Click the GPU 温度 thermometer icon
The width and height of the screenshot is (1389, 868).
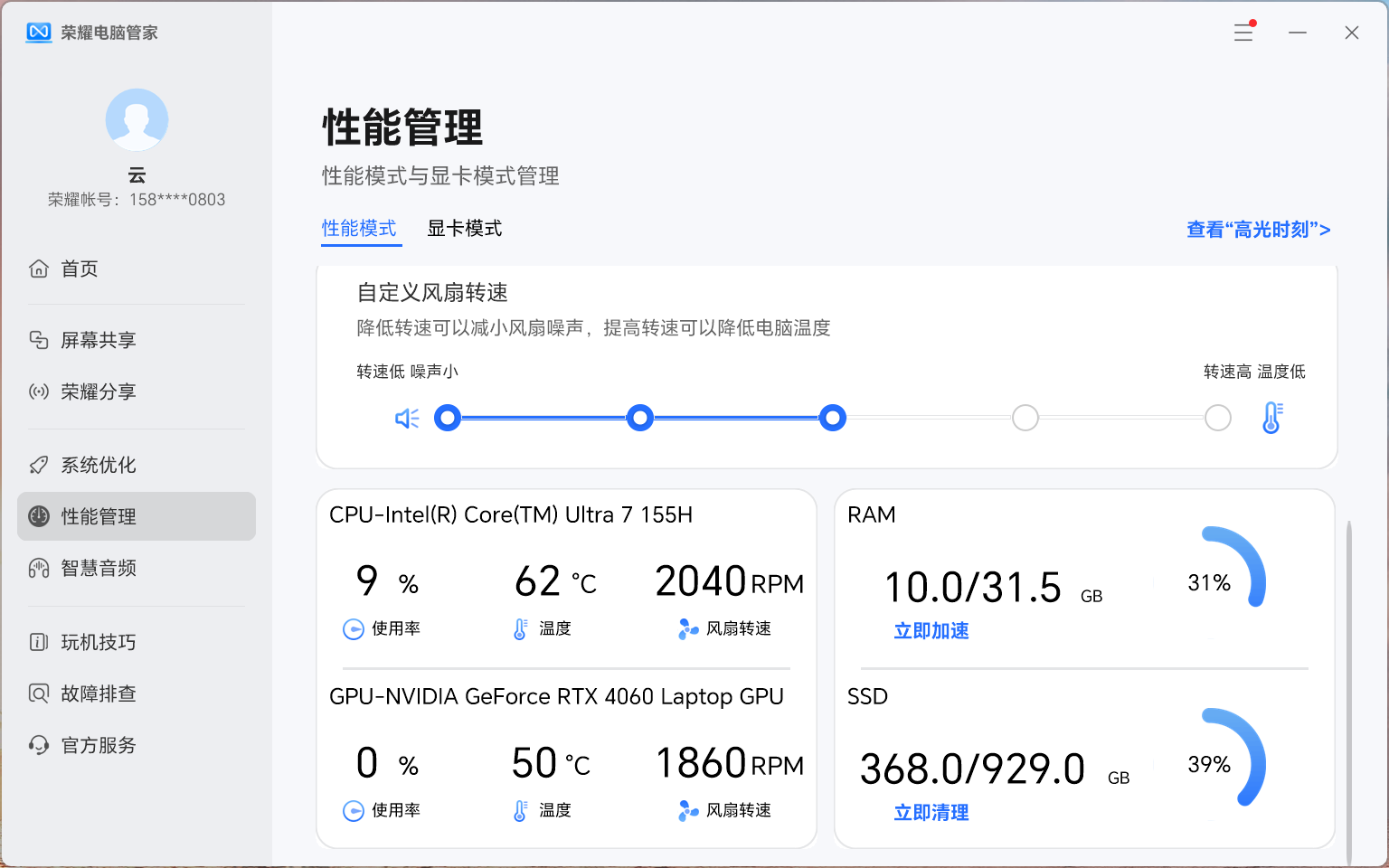[x=520, y=811]
